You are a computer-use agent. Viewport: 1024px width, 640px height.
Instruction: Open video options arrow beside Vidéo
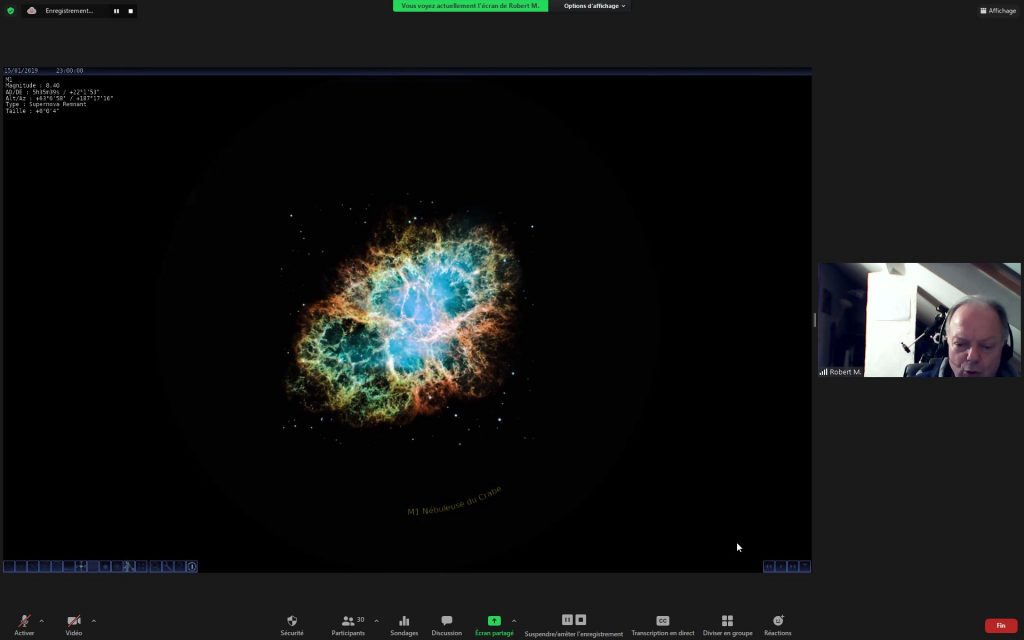click(93, 621)
